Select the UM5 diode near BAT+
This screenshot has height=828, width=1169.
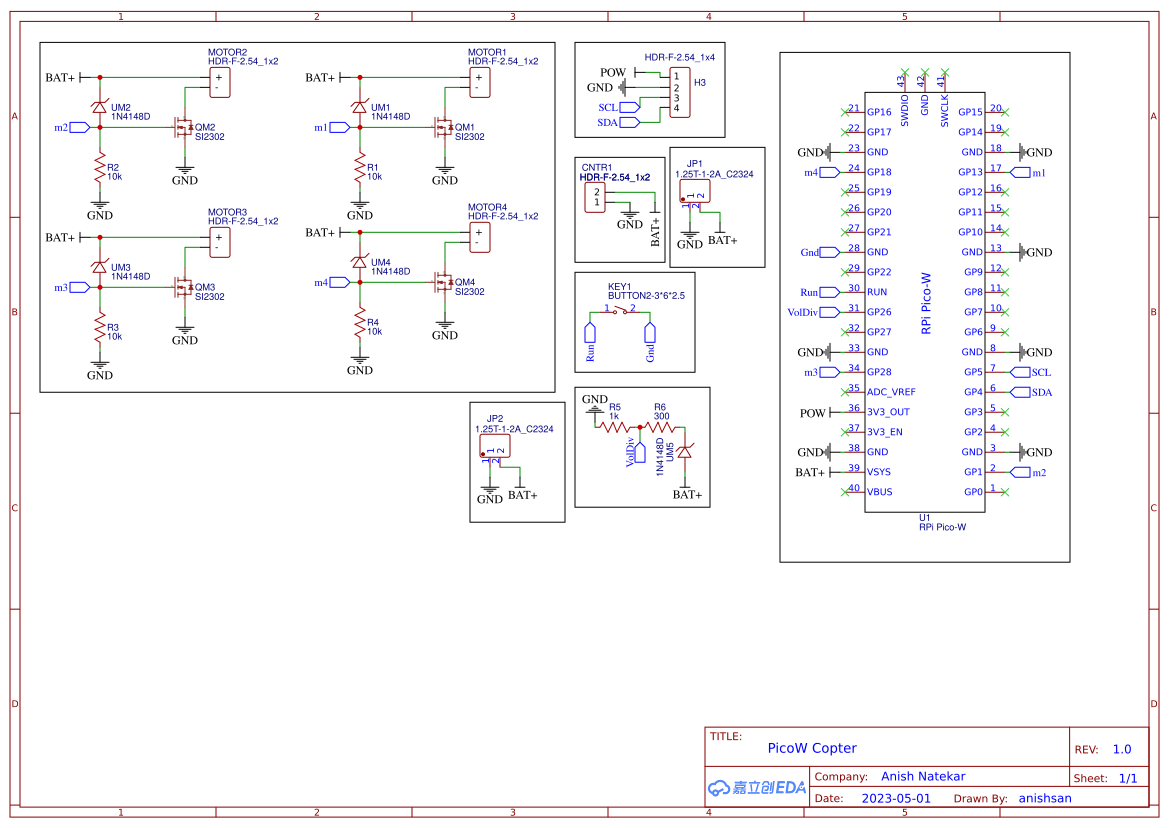click(x=684, y=452)
